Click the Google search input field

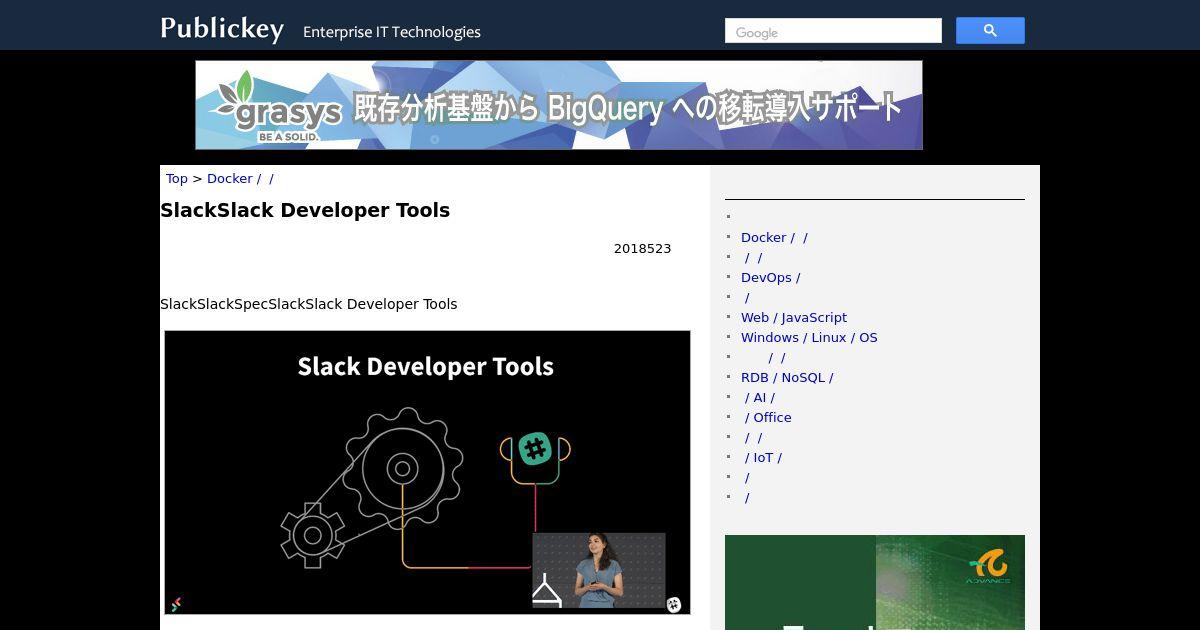(833, 31)
